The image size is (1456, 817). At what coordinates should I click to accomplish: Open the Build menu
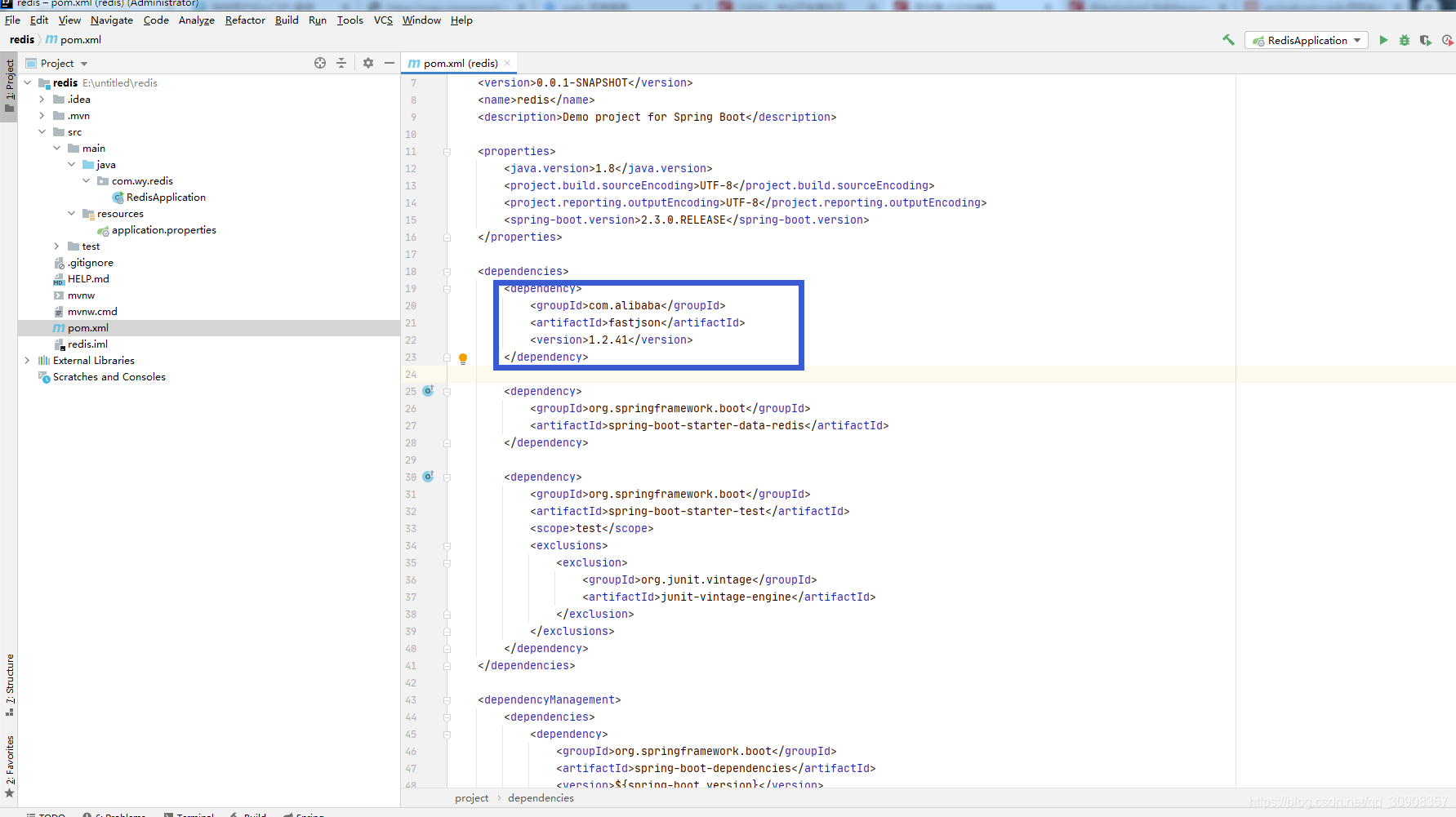point(287,20)
